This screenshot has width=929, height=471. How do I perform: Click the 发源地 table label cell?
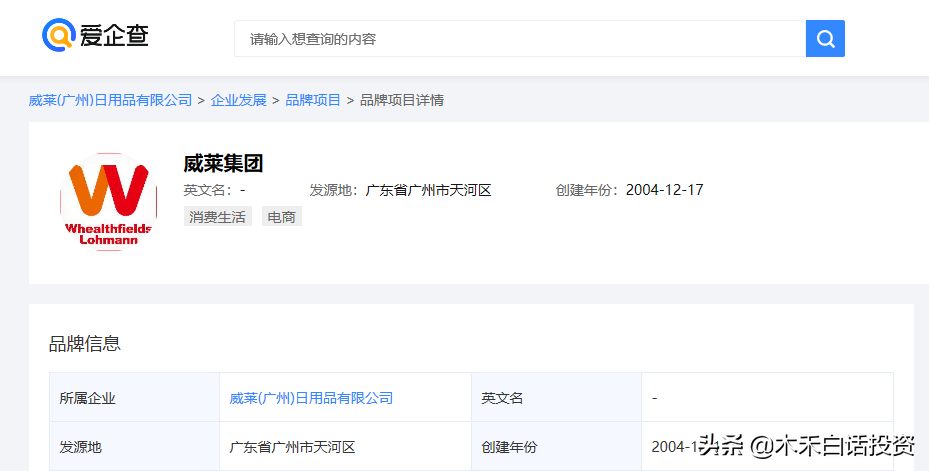134,446
